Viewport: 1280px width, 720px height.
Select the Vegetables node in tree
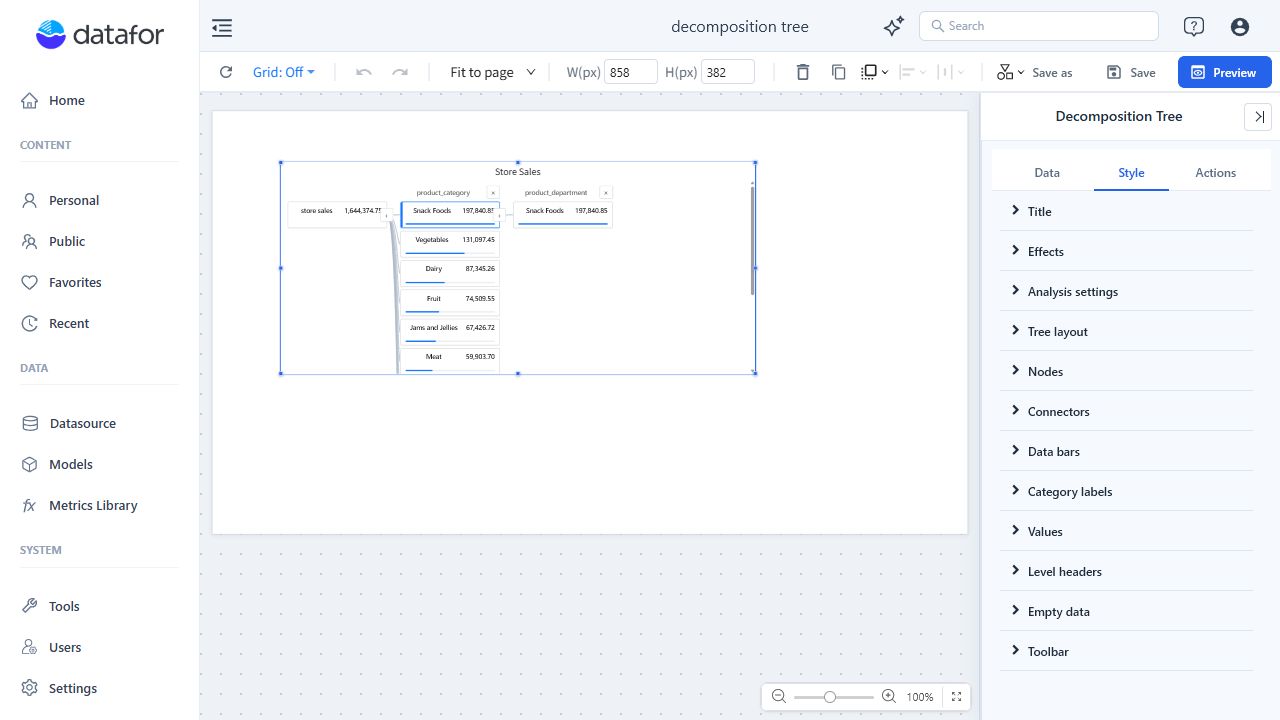450,243
